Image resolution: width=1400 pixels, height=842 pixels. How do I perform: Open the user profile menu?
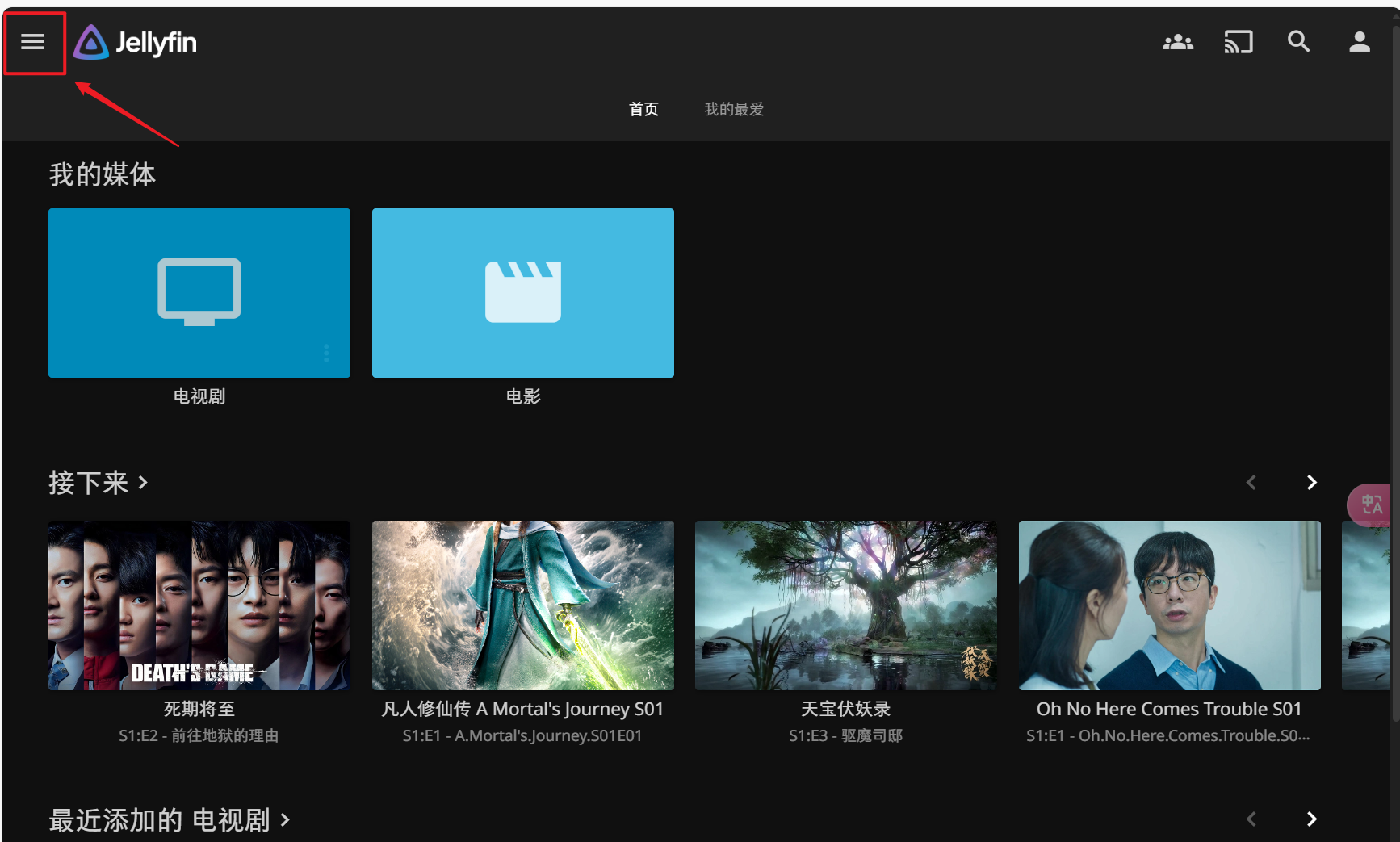tap(1359, 42)
